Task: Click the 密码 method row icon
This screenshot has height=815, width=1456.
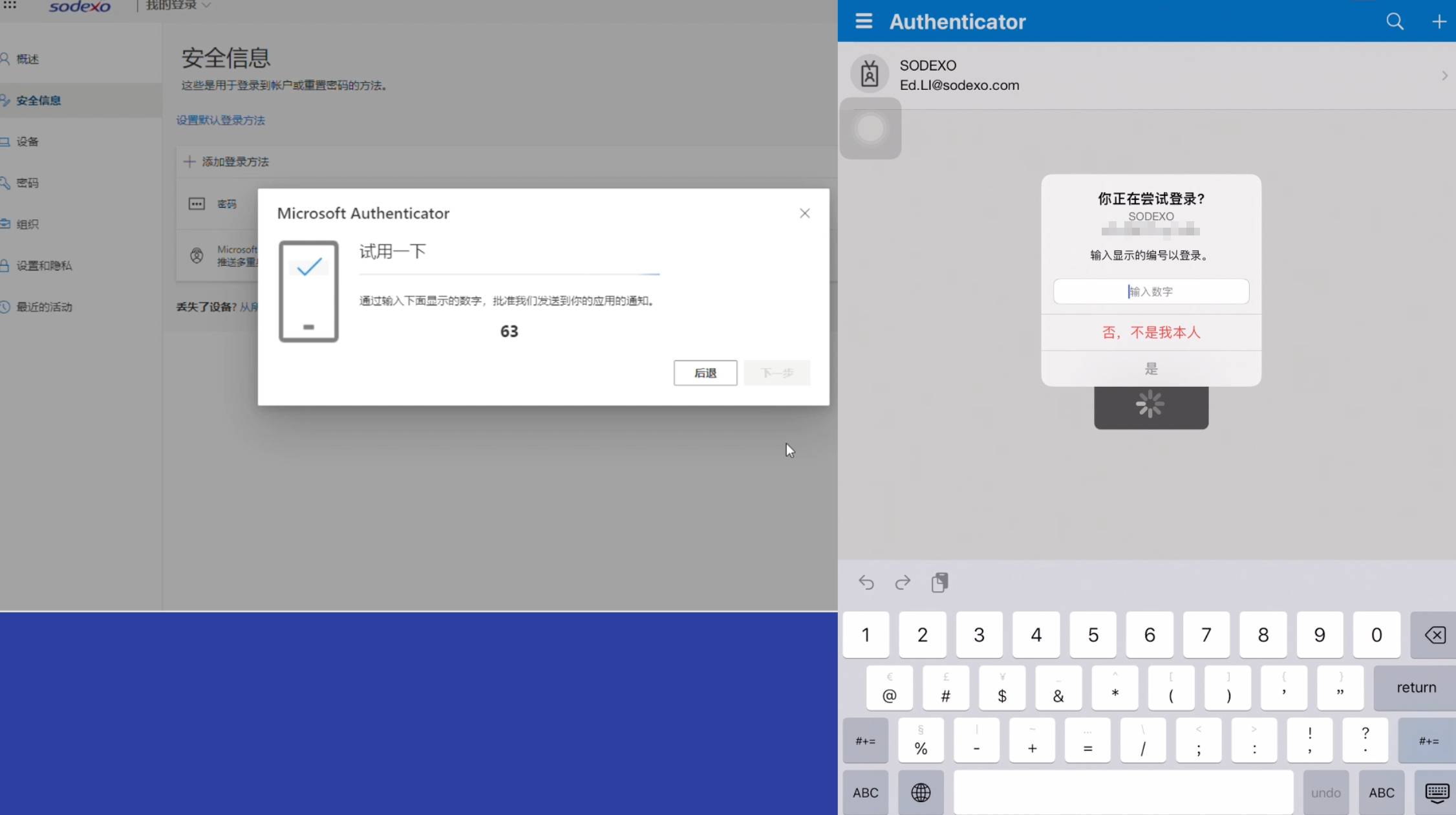Action: (197, 204)
